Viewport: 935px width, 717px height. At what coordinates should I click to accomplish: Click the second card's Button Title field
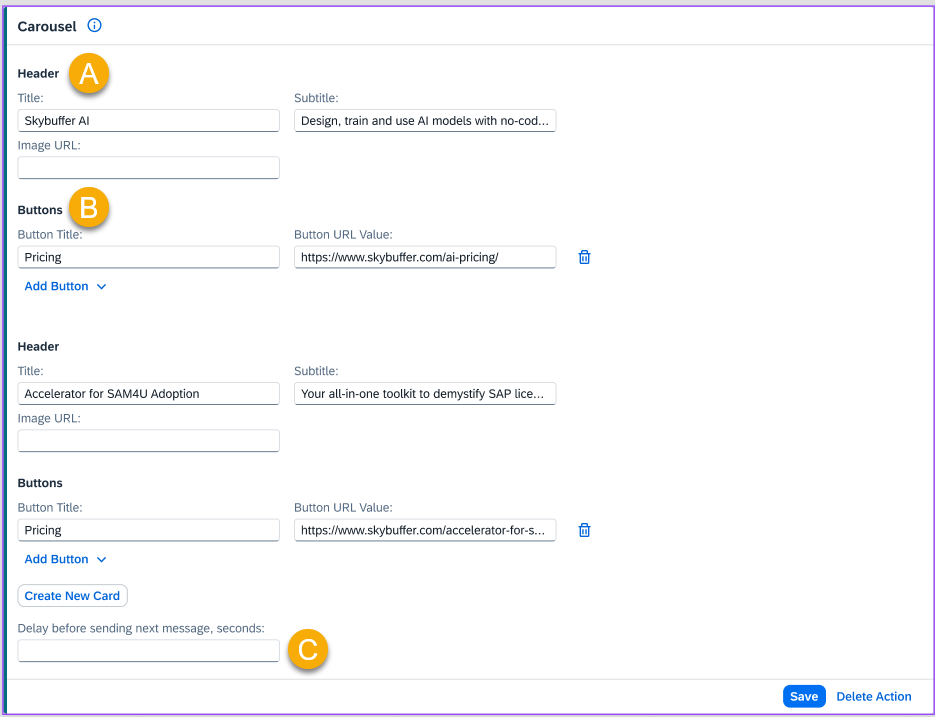148,530
